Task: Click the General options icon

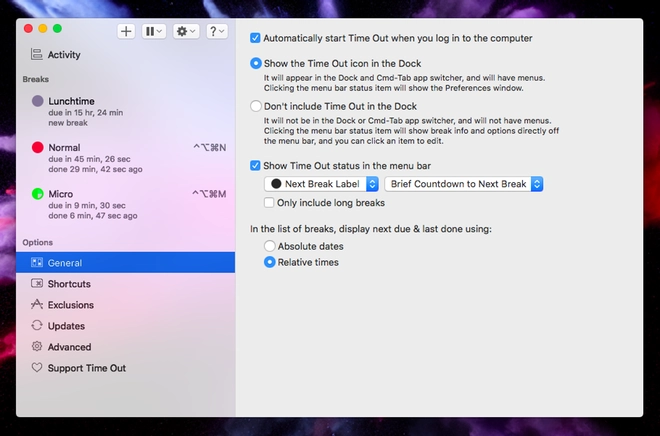Action: tap(37, 263)
